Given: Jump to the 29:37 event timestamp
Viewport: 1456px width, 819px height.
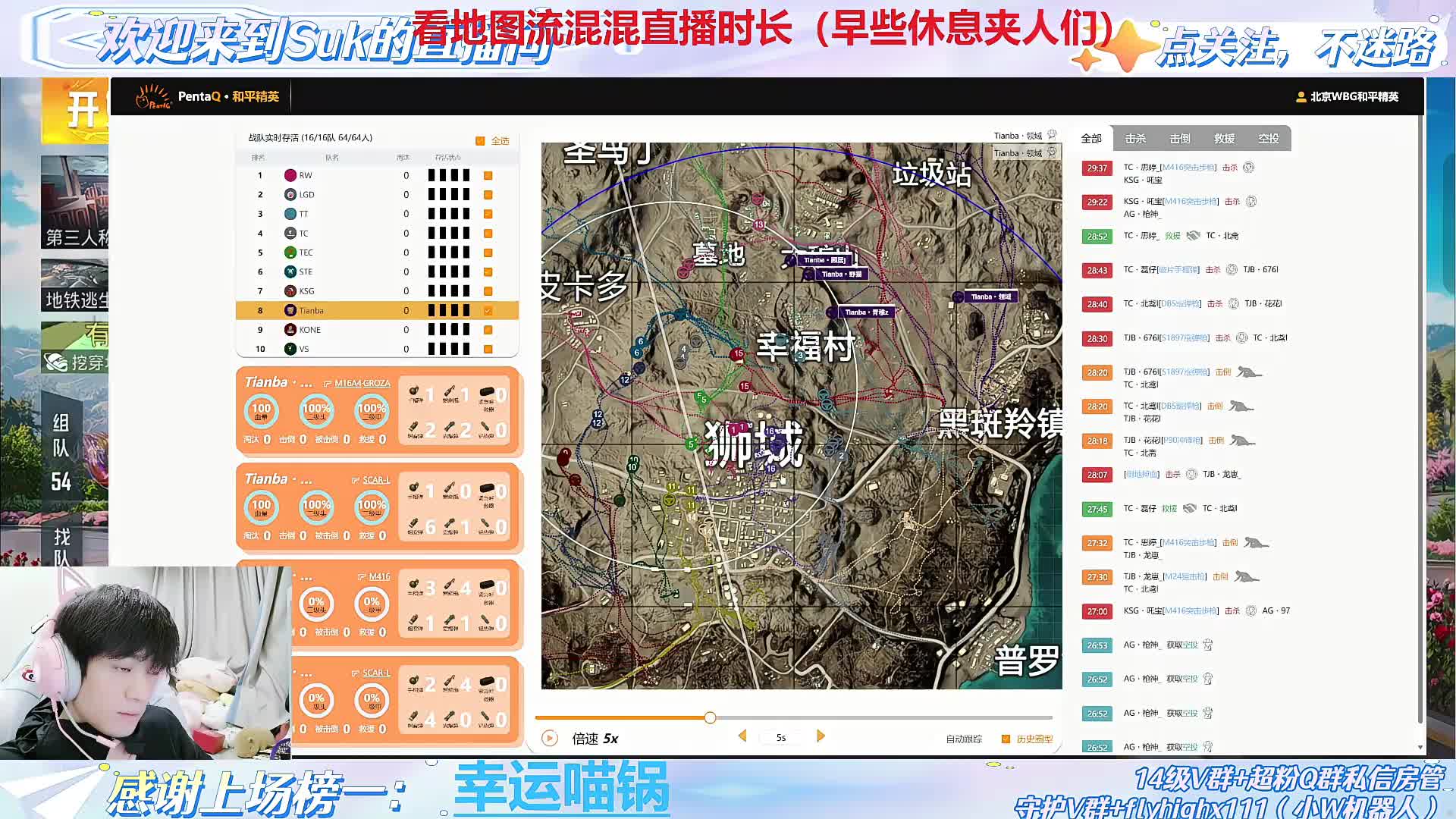Looking at the screenshot, I should tap(1097, 168).
